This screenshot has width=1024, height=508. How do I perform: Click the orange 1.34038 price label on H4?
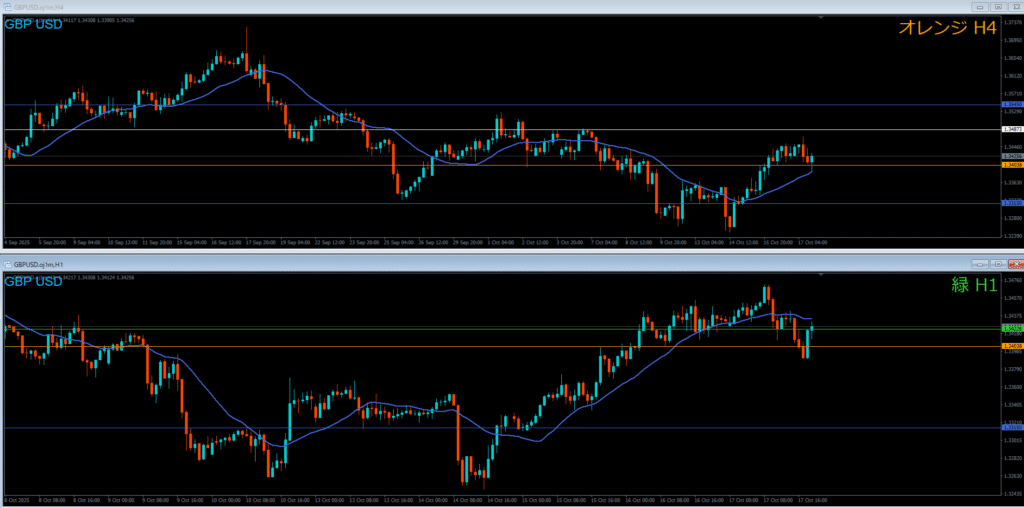(1011, 165)
